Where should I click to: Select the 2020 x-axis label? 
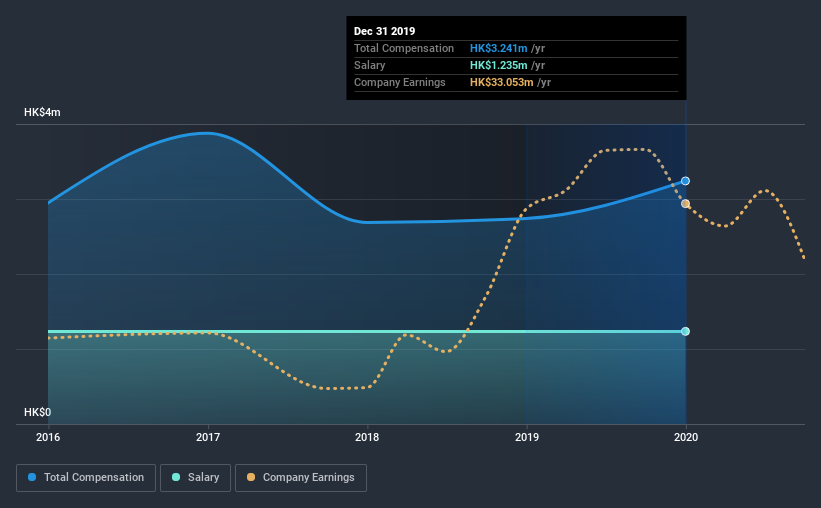pos(686,437)
